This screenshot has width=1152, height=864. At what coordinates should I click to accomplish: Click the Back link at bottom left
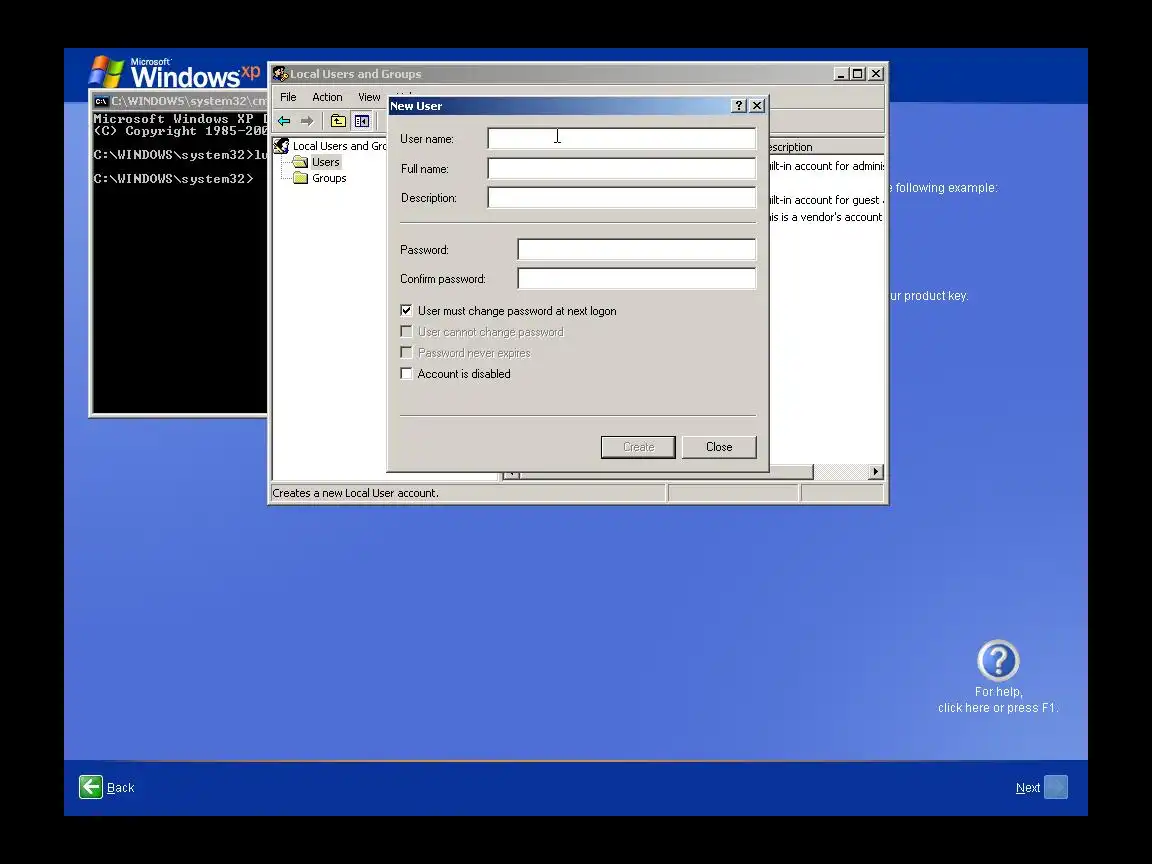point(120,788)
